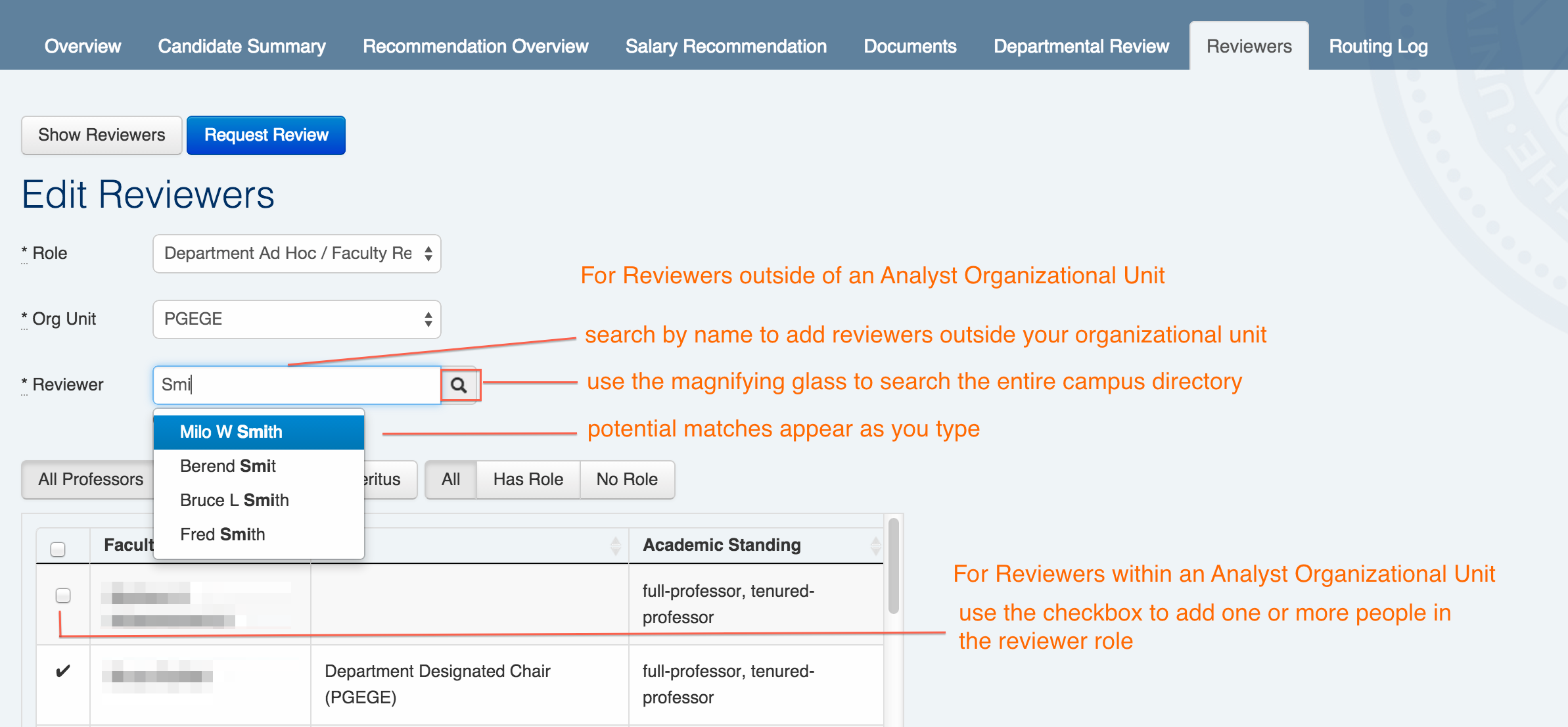Image resolution: width=1568 pixels, height=727 pixels.
Task: Click the Request Review button
Action: 266,135
